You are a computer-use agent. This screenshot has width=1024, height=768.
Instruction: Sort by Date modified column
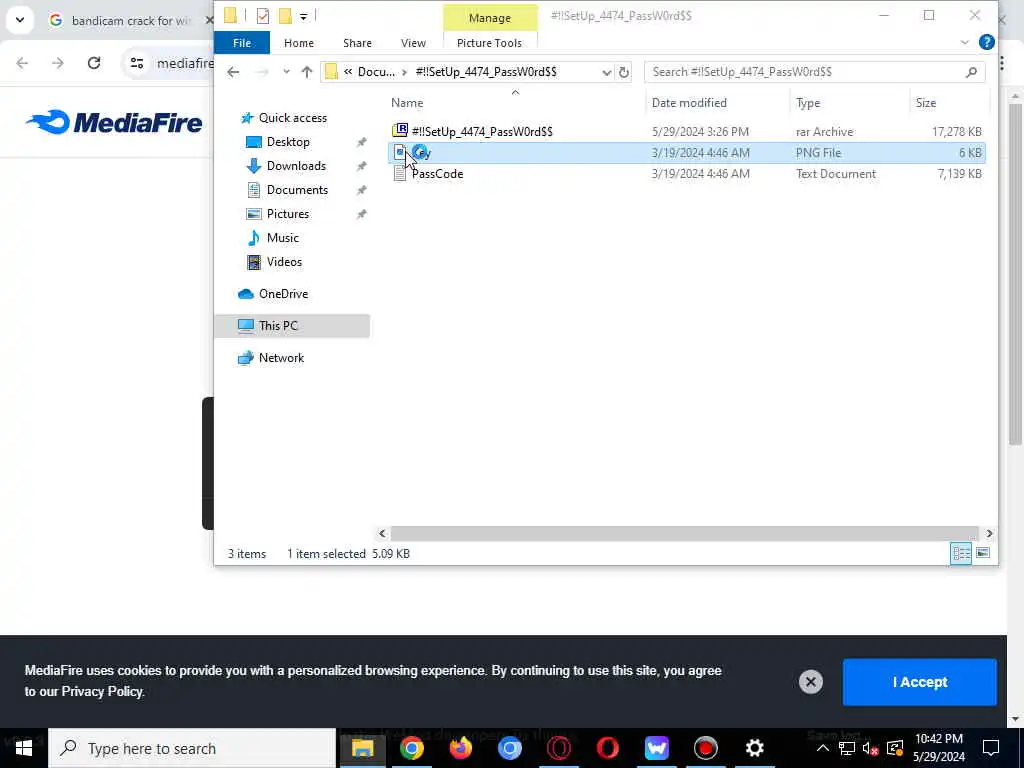pos(689,103)
